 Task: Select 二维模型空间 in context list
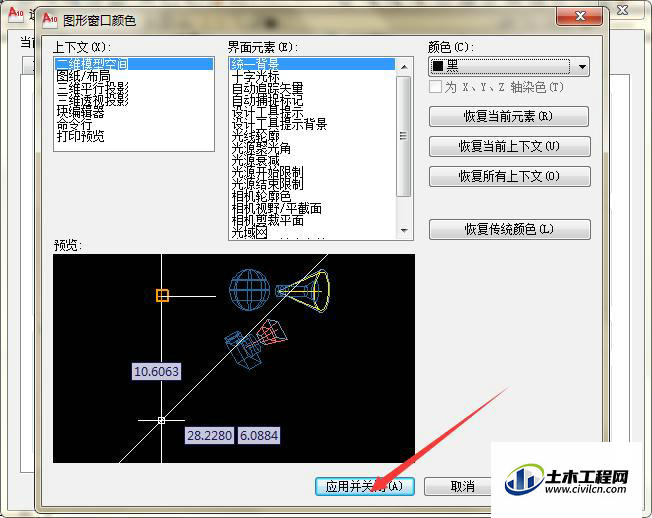(x=133, y=64)
